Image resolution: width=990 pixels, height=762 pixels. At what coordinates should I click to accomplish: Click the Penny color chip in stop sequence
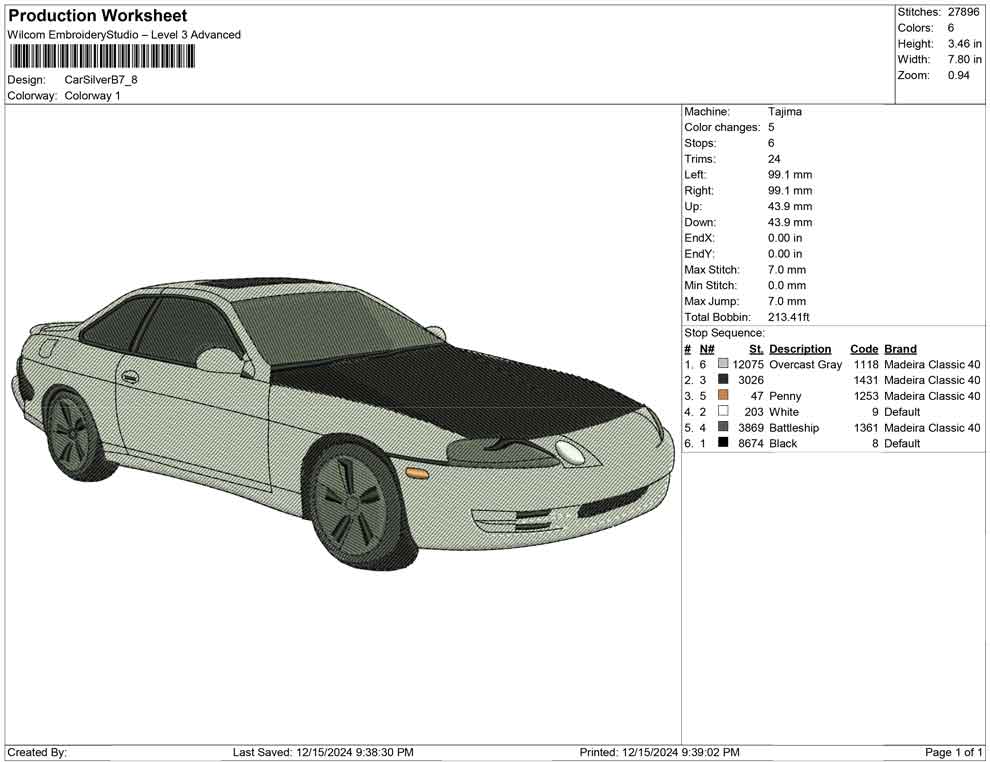(x=722, y=396)
